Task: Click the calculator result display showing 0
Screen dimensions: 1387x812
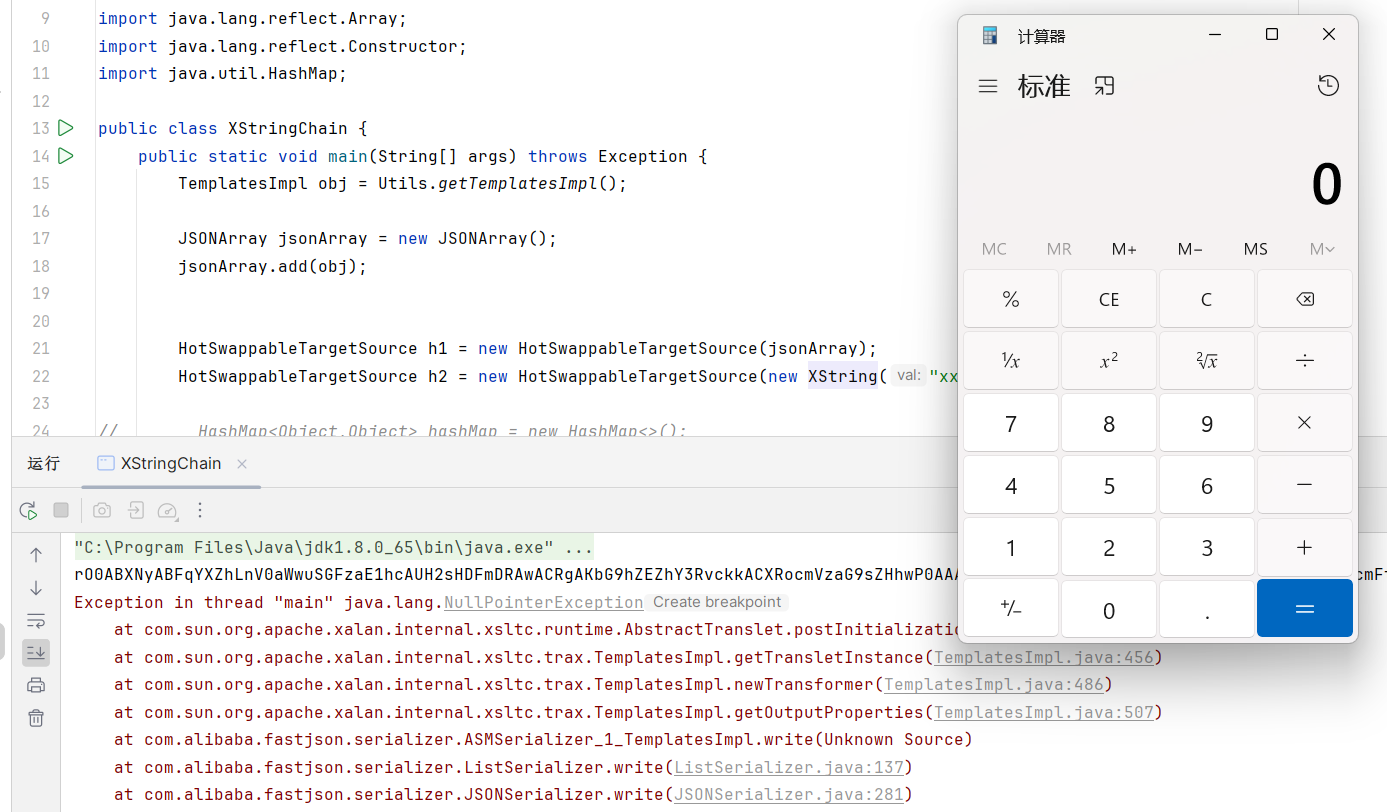Action: tap(1326, 185)
